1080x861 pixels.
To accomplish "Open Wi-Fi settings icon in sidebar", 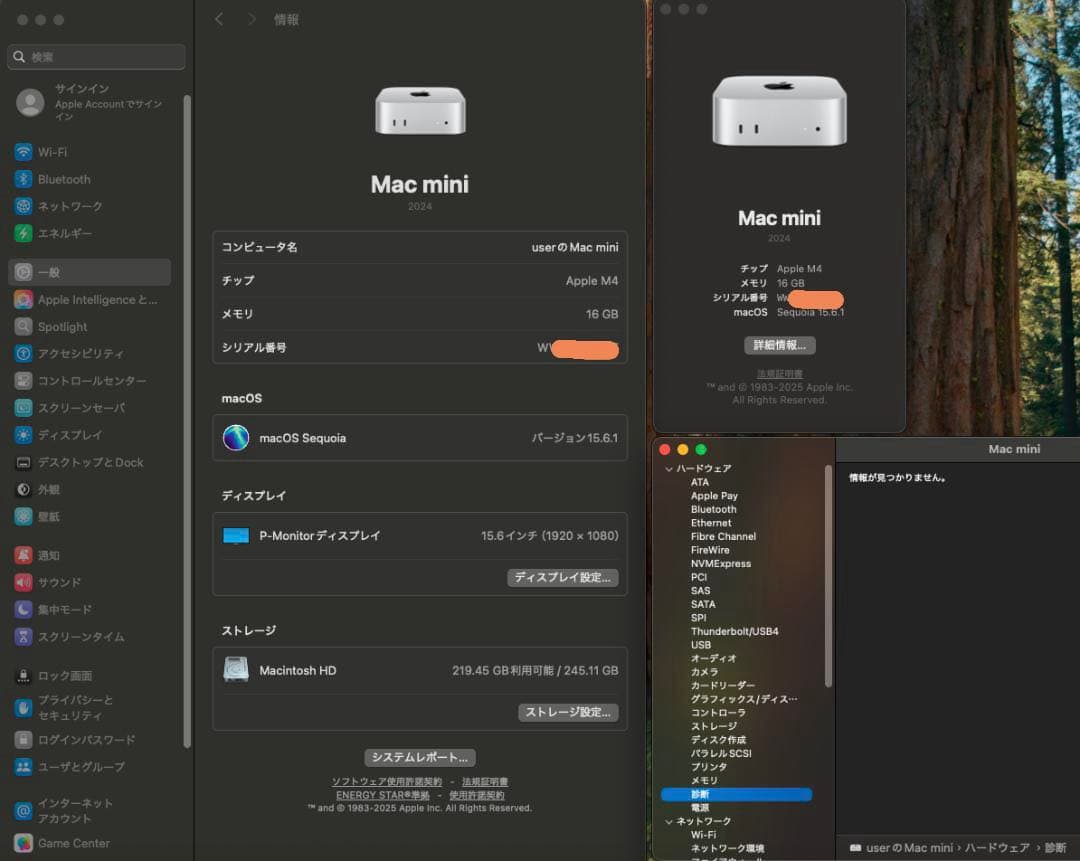I will point(23,152).
